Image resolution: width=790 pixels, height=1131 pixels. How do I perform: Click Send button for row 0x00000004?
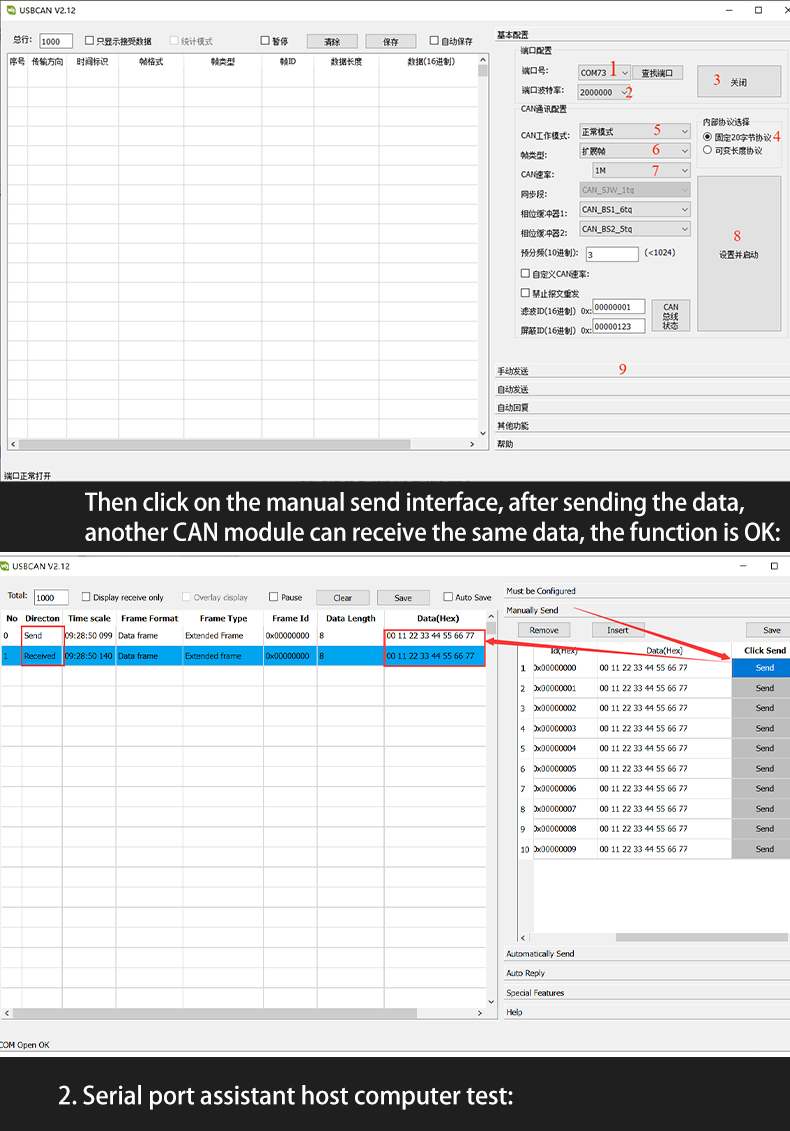(x=761, y=748)
